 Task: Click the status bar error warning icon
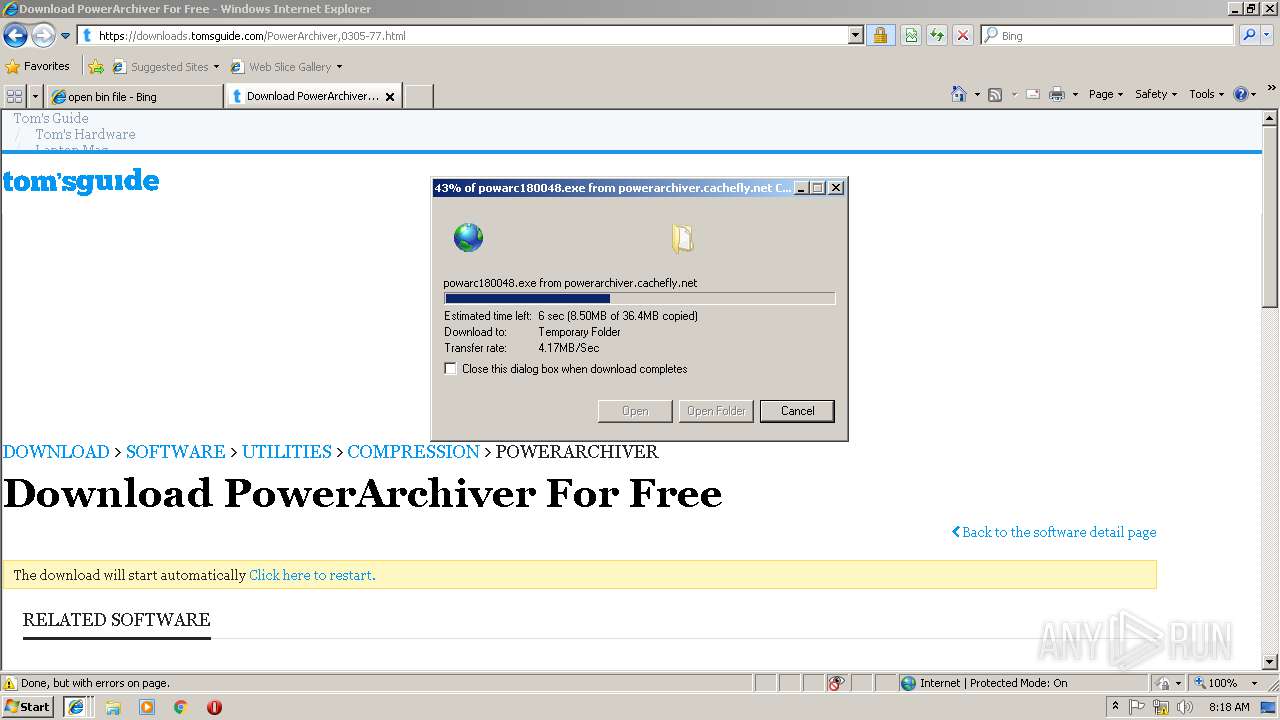click(x=10, y=683)
